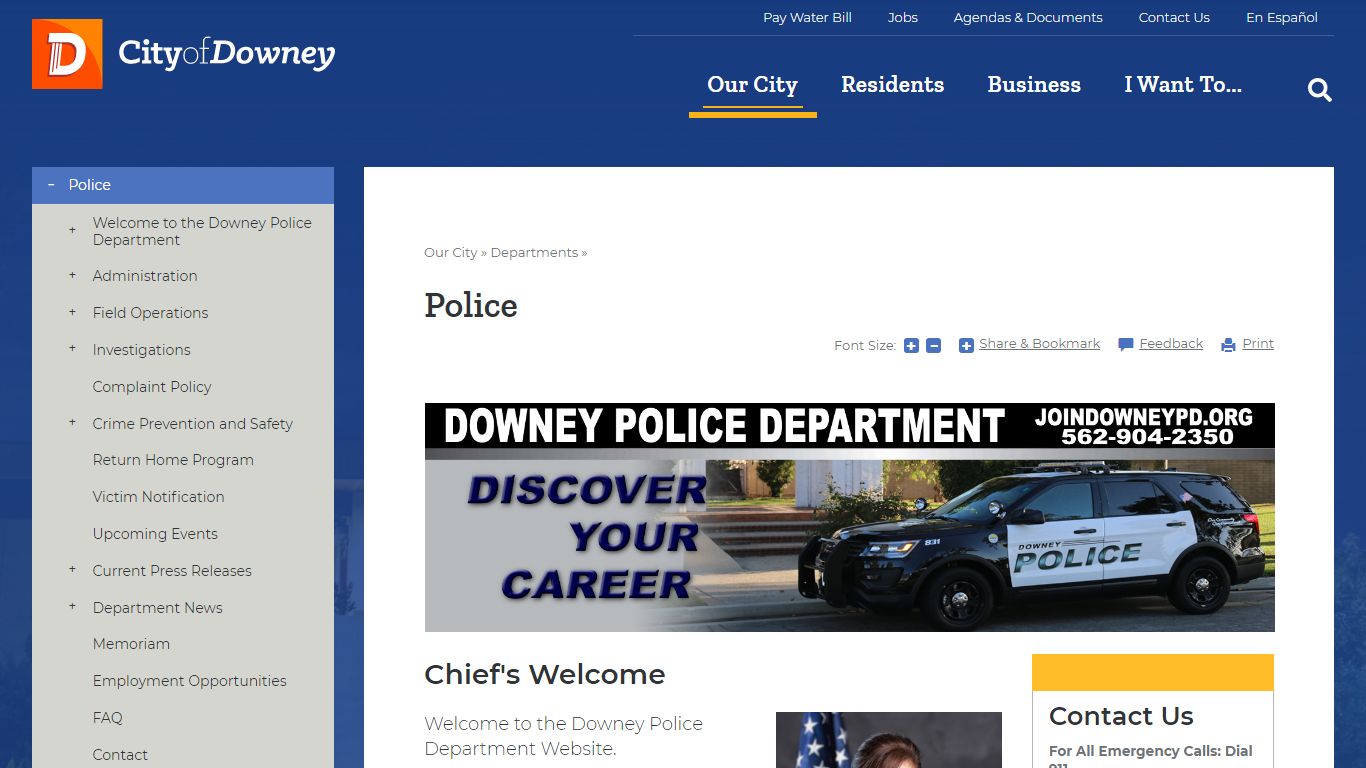The image size is (1366, 768).
Task: Expand the Current Press Releases submenu
Action: pos(72,570)
